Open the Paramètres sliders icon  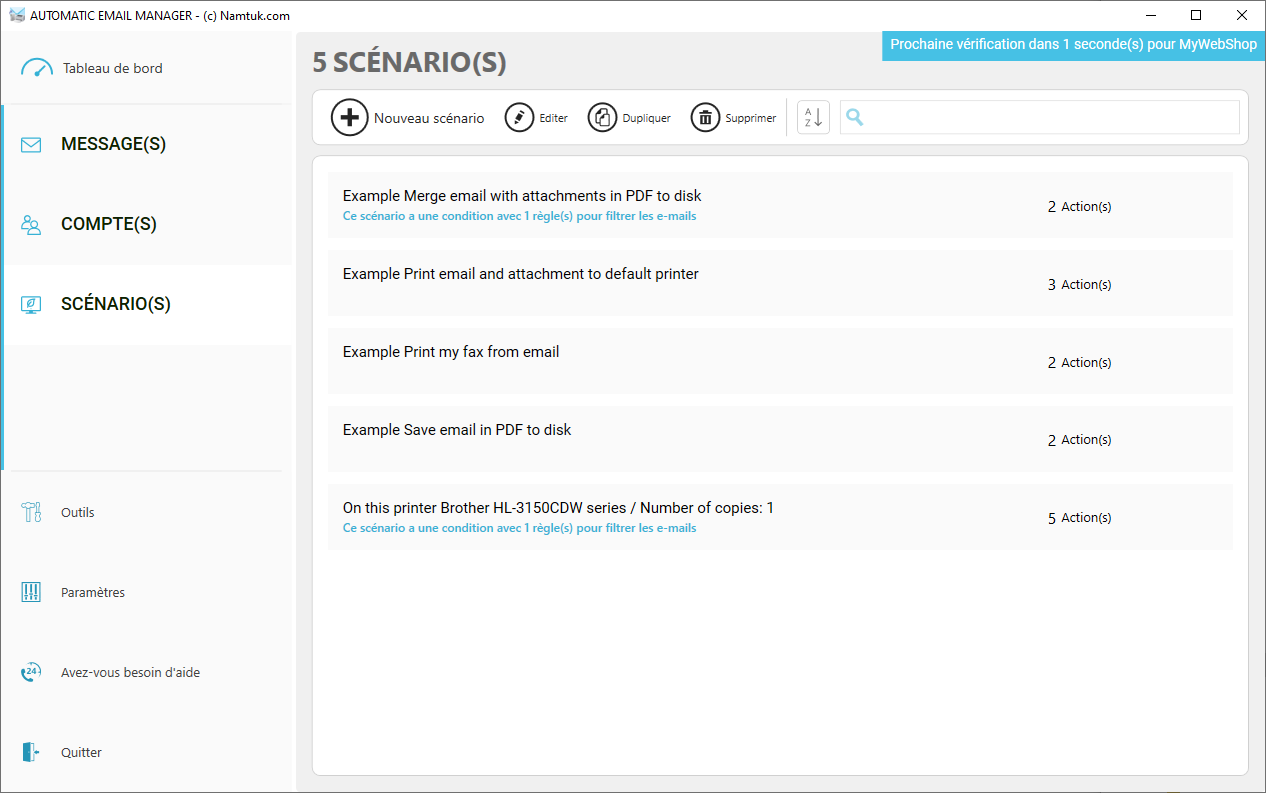(x=30, y=591)
